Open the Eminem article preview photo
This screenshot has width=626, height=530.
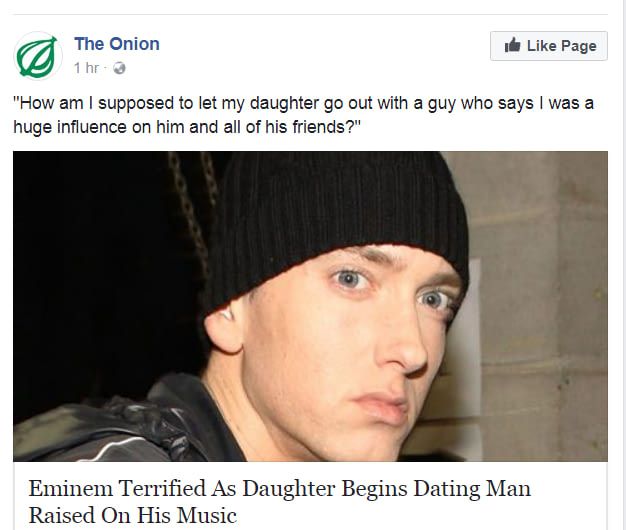(311, 306)
